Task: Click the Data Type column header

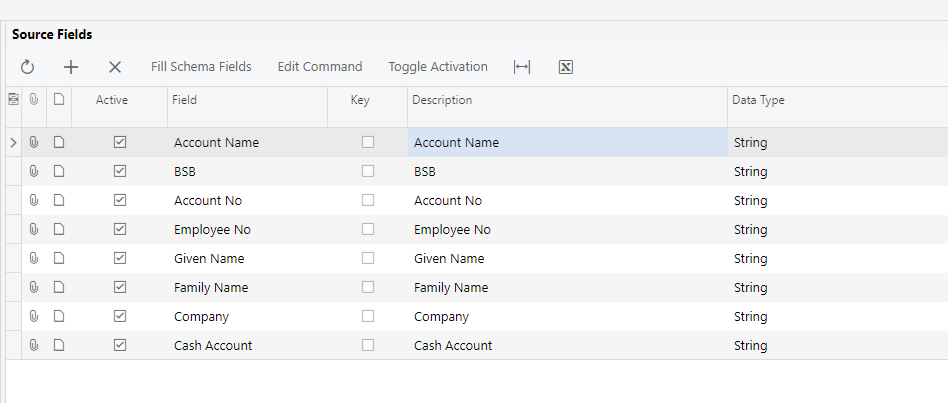Action: (x=837, y=100)
